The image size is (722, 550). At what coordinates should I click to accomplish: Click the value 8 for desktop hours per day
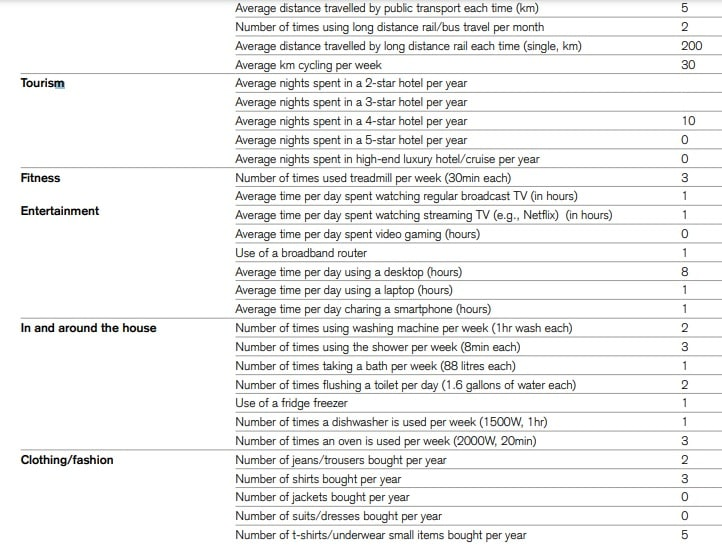(684, 272)
